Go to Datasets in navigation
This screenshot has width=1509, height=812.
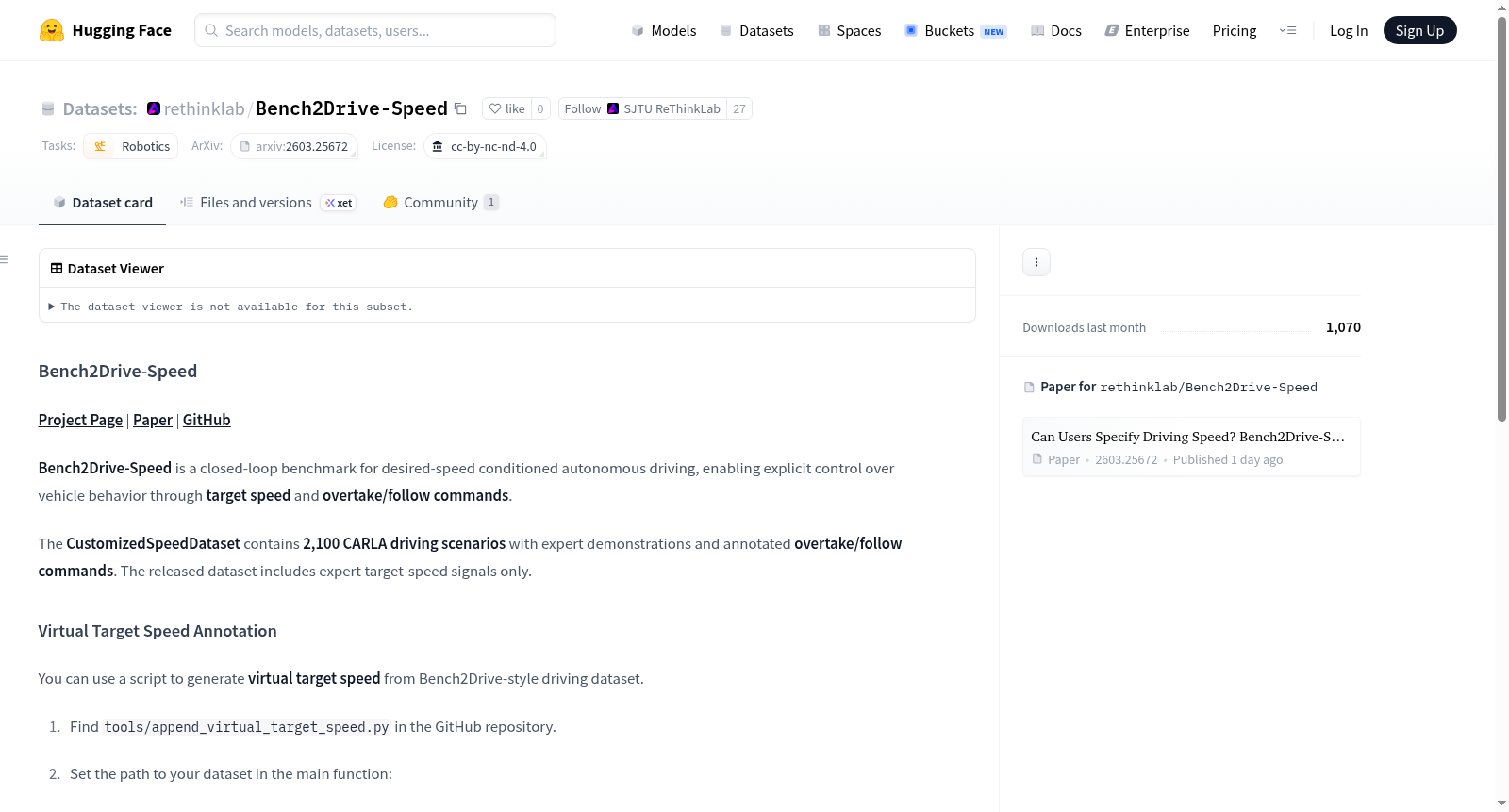pyautogui.click(x=757, y=30)
